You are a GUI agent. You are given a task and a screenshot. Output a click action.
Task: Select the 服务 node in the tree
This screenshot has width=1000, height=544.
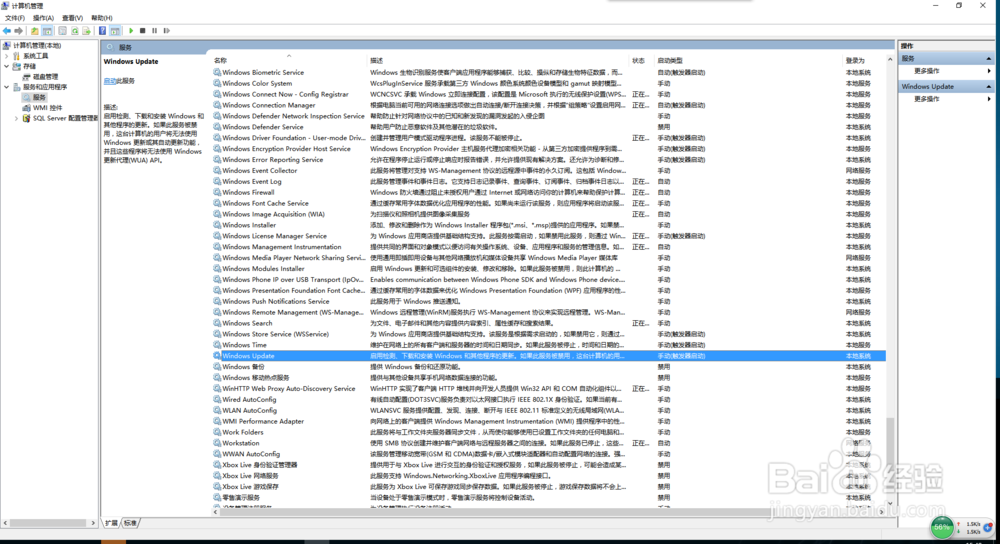click(x=39, y=98)
